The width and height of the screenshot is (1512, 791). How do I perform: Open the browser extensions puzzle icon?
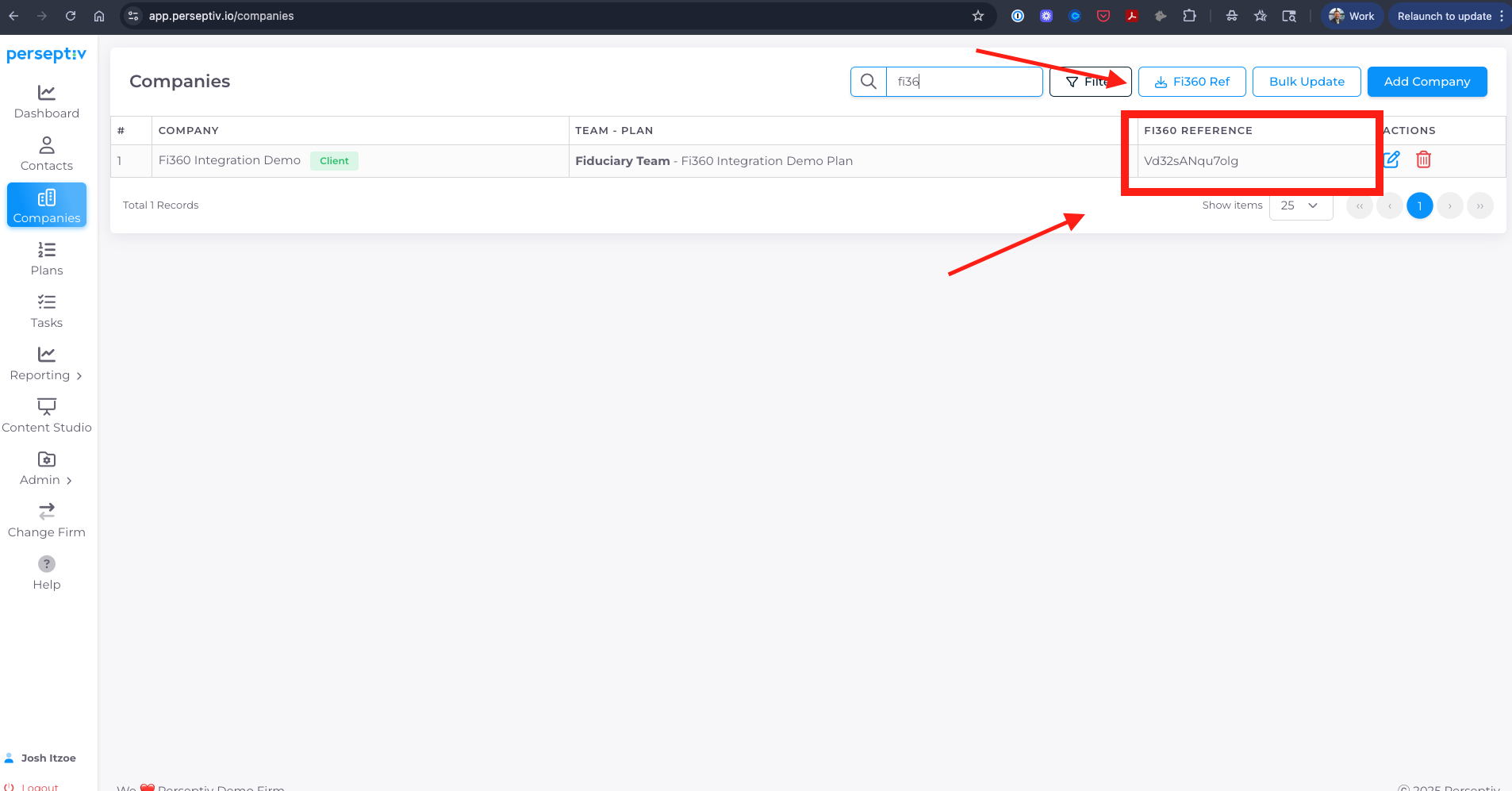click(x=1189, y=16)
